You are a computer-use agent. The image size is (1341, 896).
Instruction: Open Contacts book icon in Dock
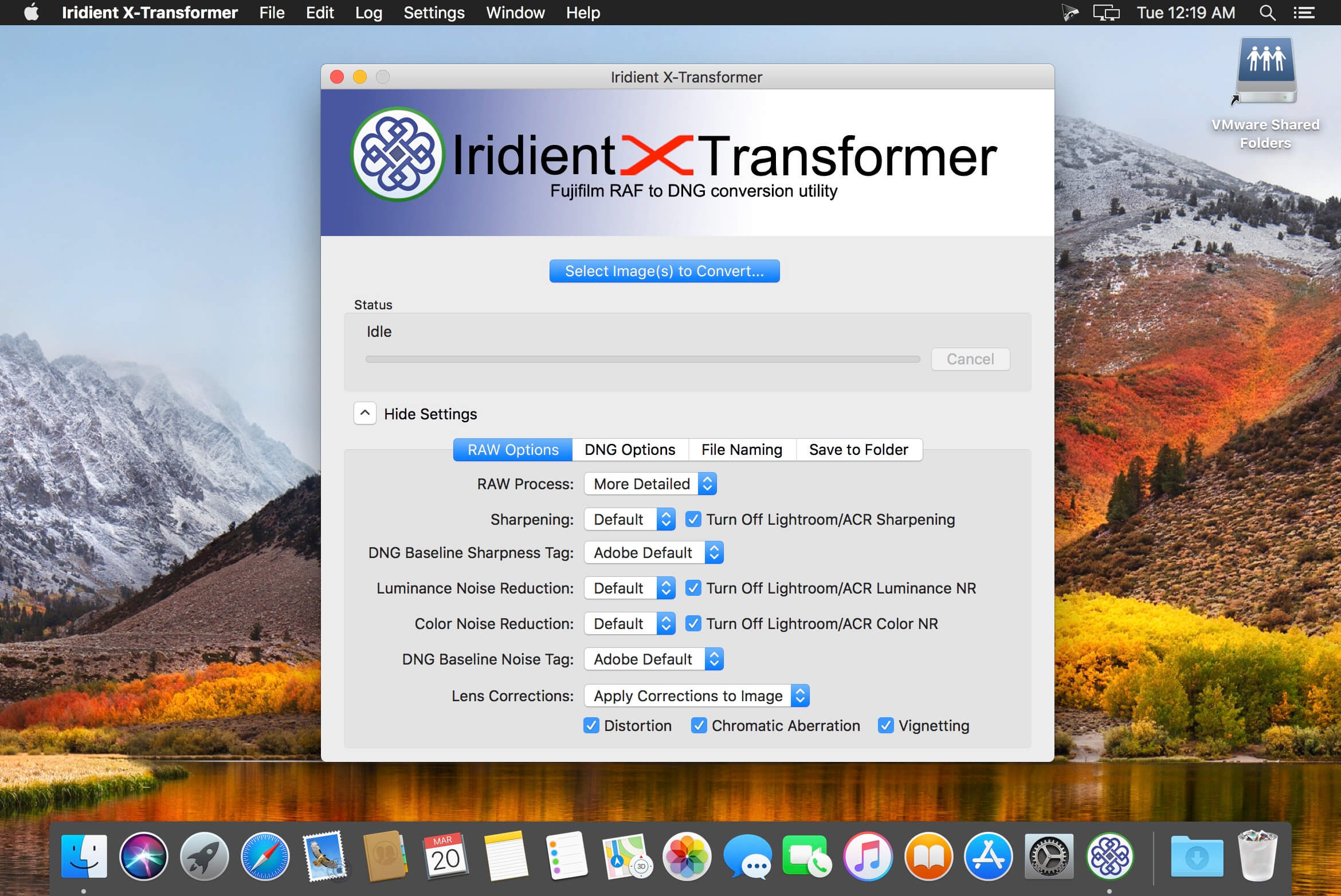(x=385, y=856)
